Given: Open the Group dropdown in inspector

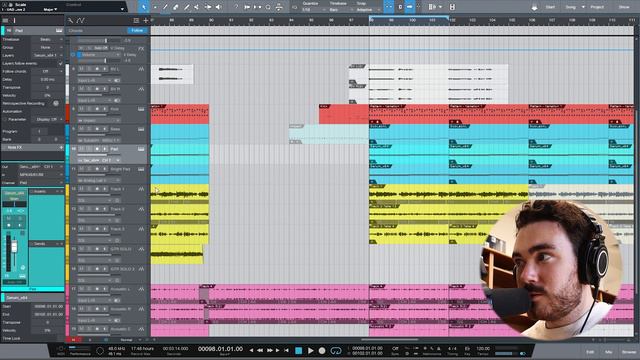Looking at the screenshot, I should (47, 47).
